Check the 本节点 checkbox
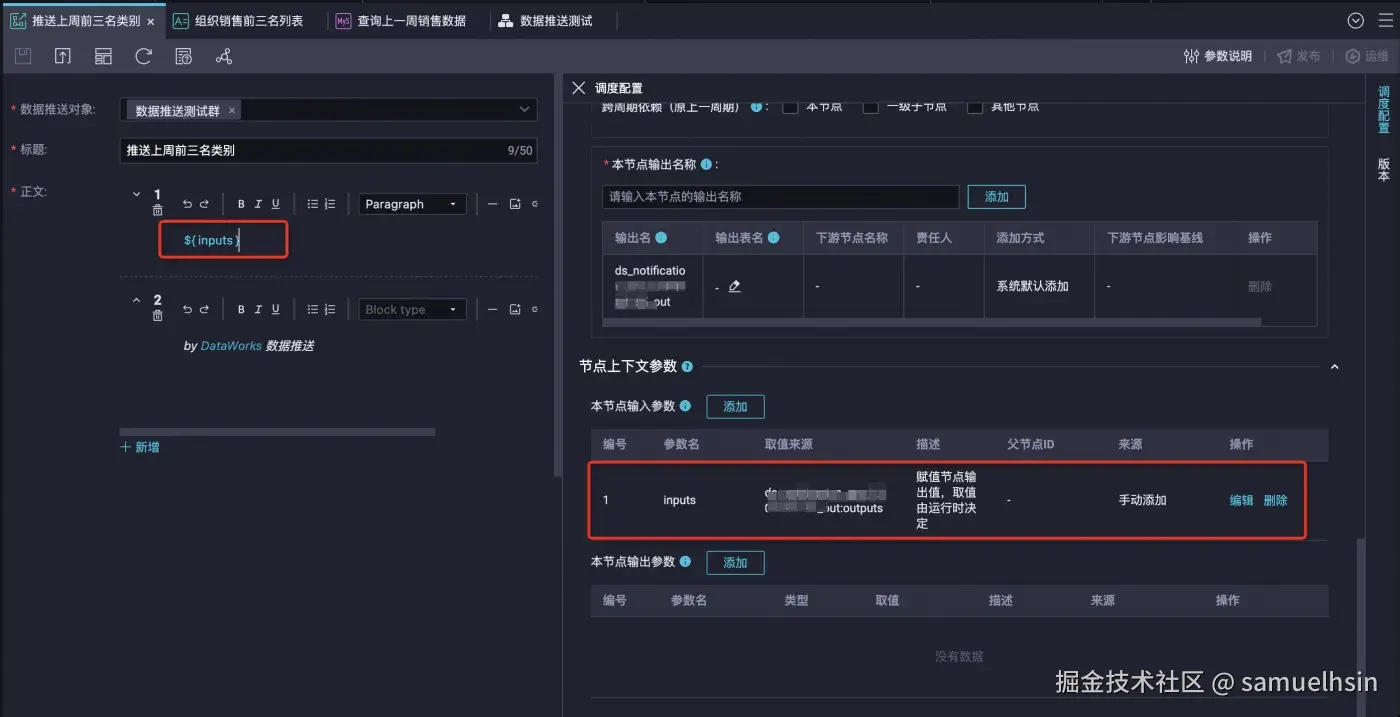This screenshot has width=1400, height=717. click(x=790, y=106)
